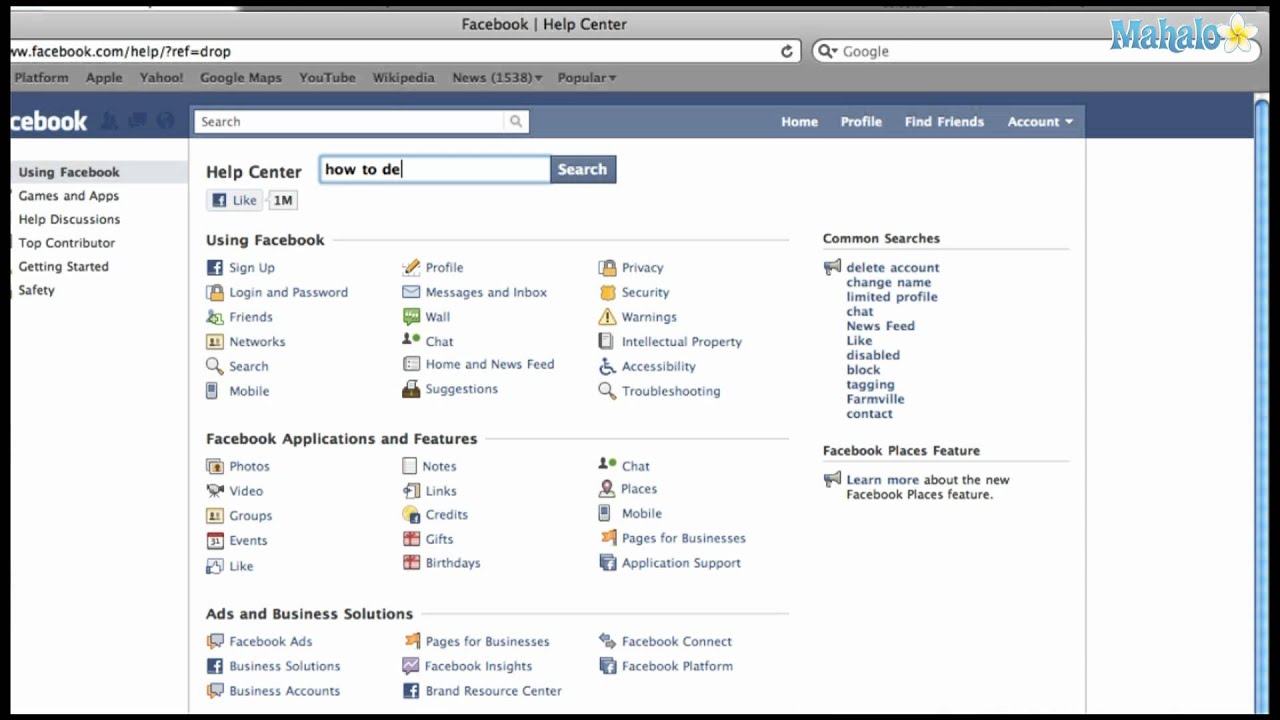Open YouTube bookmark in bookmarks bar
The image size is (1280, 720).
click(327, 77)
